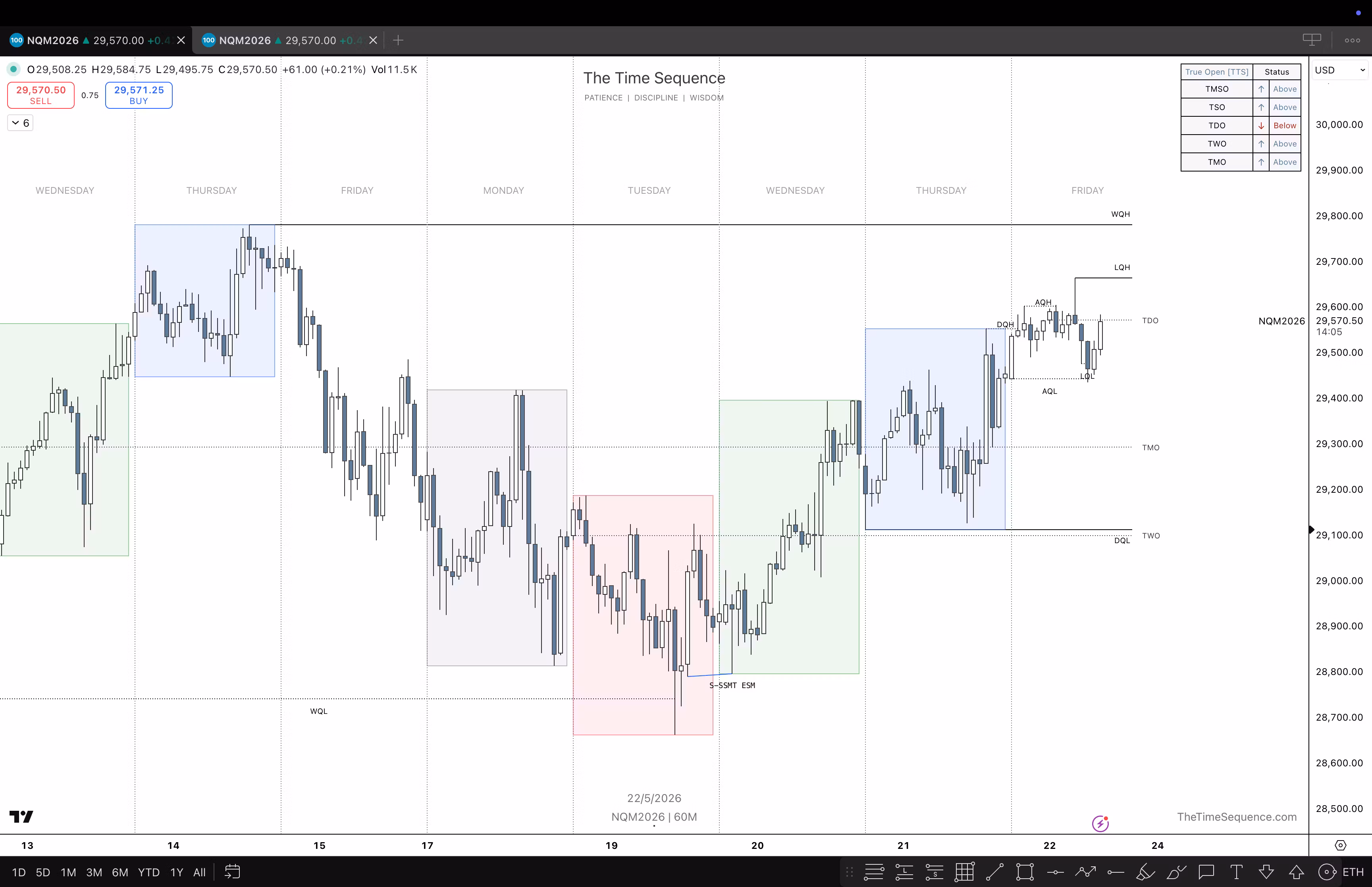
Task: Click the TDO row in status table
Action: 1241,125
